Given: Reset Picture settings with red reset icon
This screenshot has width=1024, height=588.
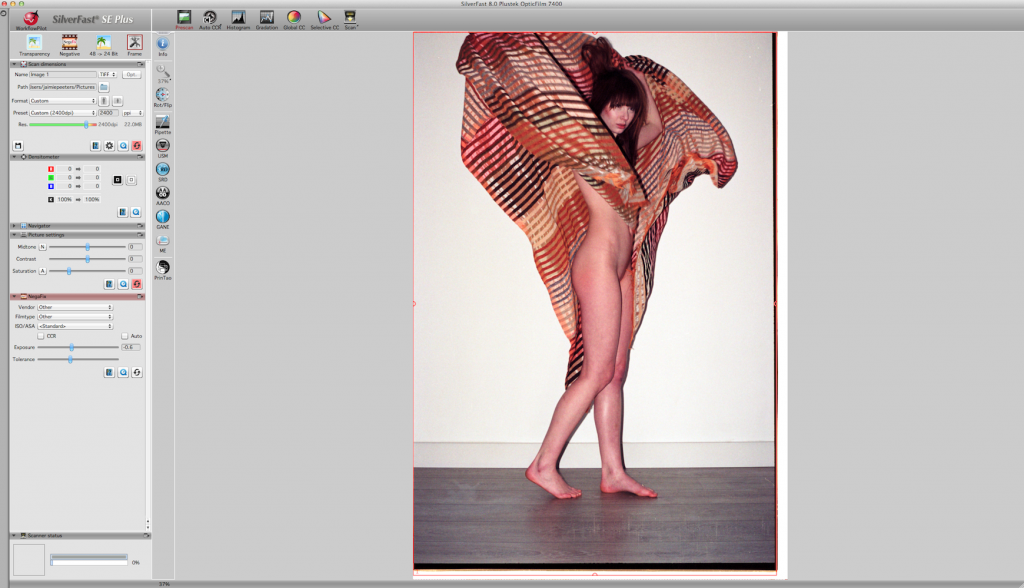Looking at the screenshot, I should [x=136, y=284].
